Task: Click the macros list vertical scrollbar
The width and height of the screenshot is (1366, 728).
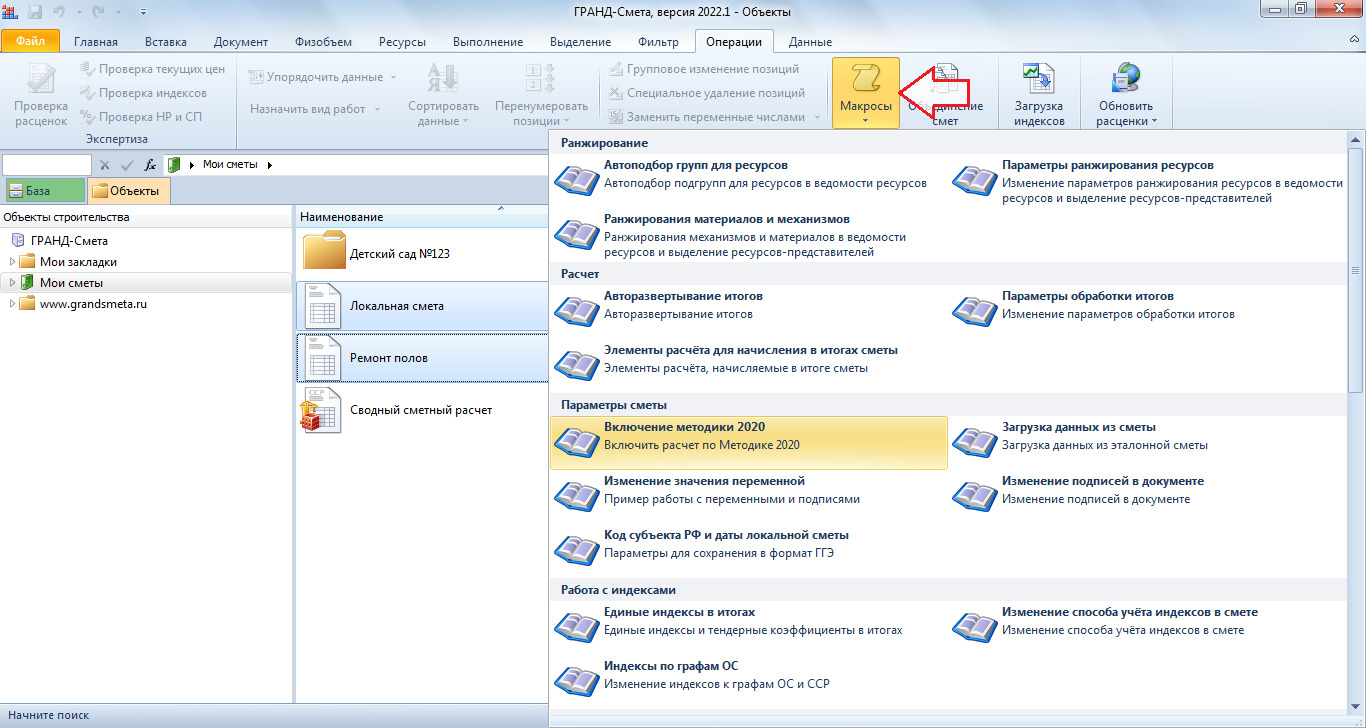Action: coord(1356,270)
